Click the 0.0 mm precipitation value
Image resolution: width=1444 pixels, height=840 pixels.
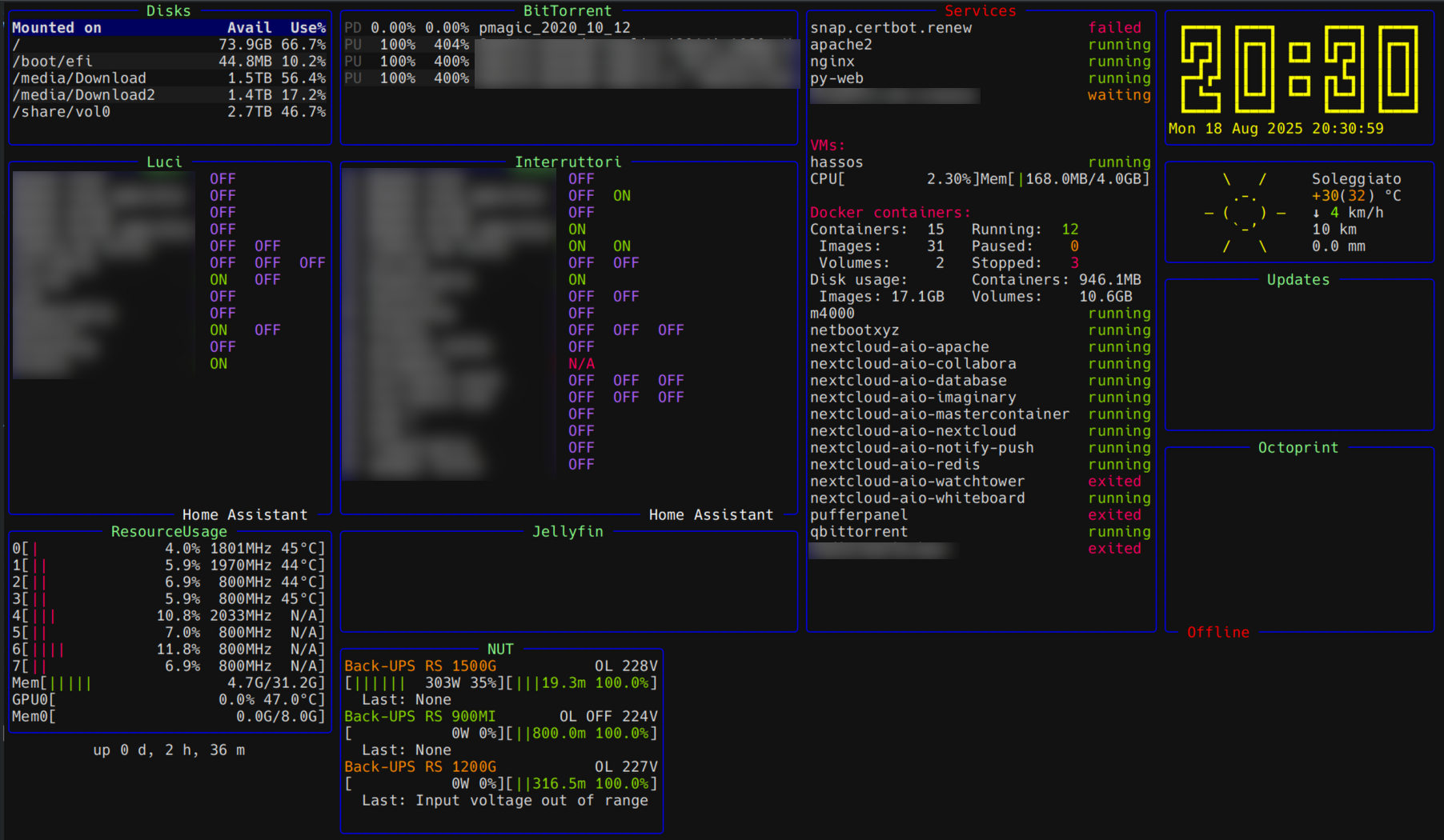(1338, 246)
